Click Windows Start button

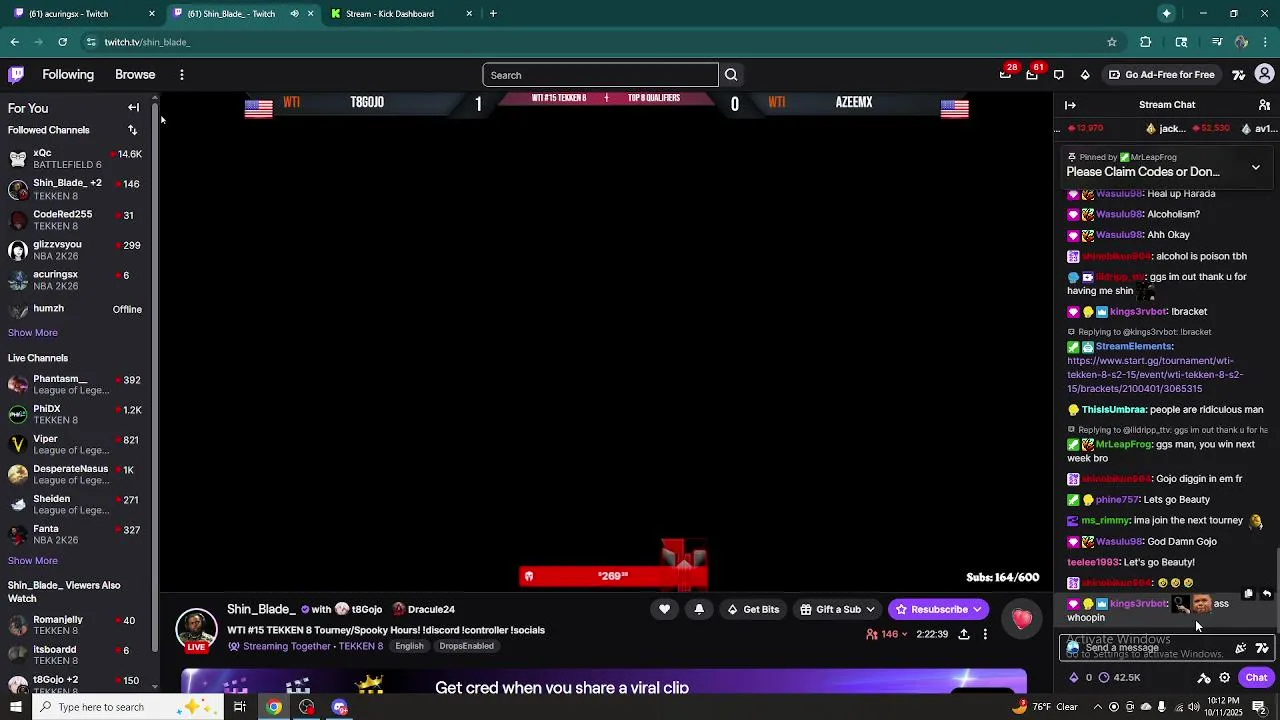pyautogui.click(x=15, y=707)
